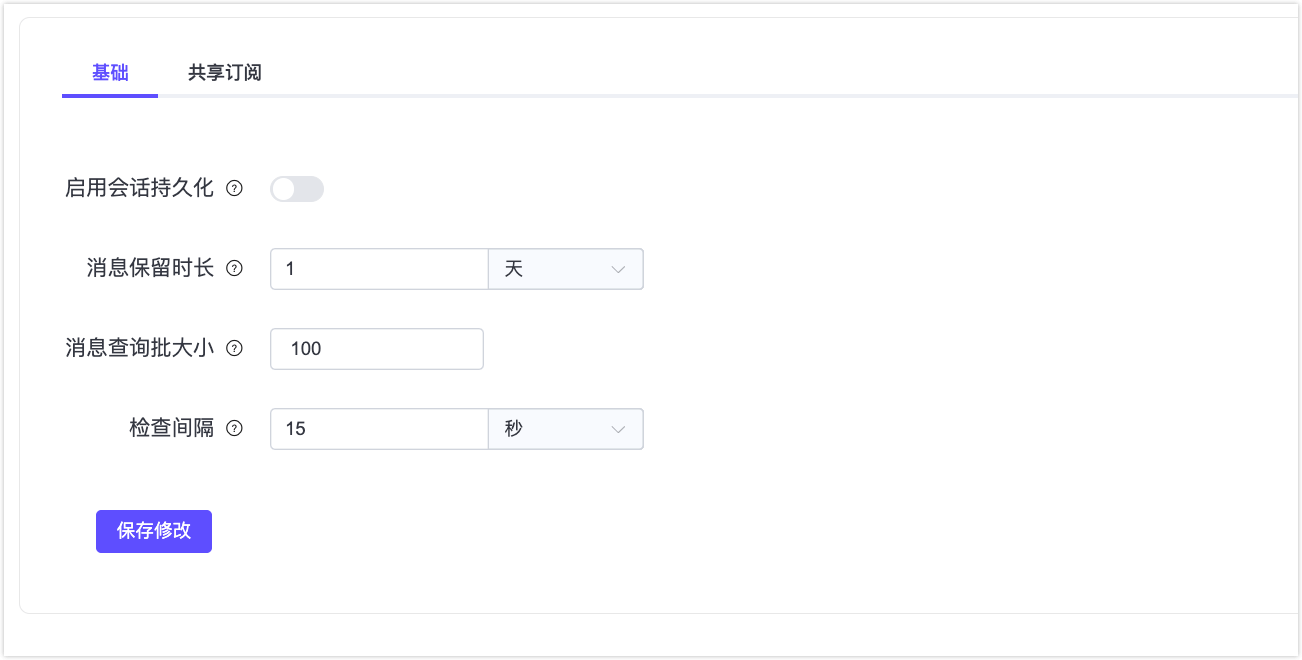This screenshot has height=660, width=1302.
Task: Select the 消息查询批大小 field showing 100
Action: tap(376, 348)
